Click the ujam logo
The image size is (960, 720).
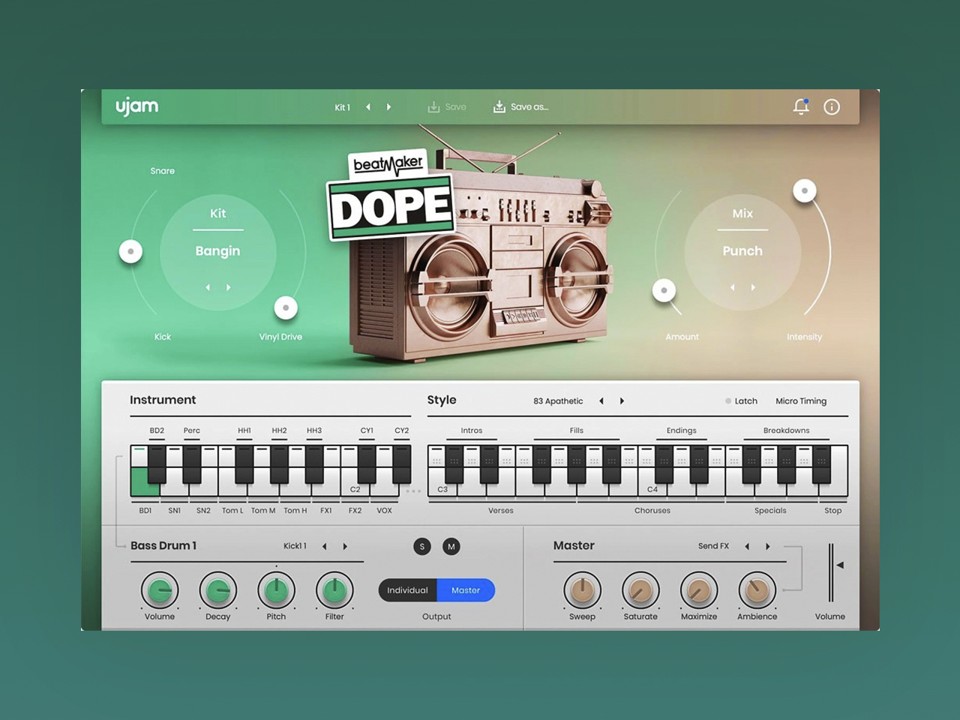coord(135,106)
